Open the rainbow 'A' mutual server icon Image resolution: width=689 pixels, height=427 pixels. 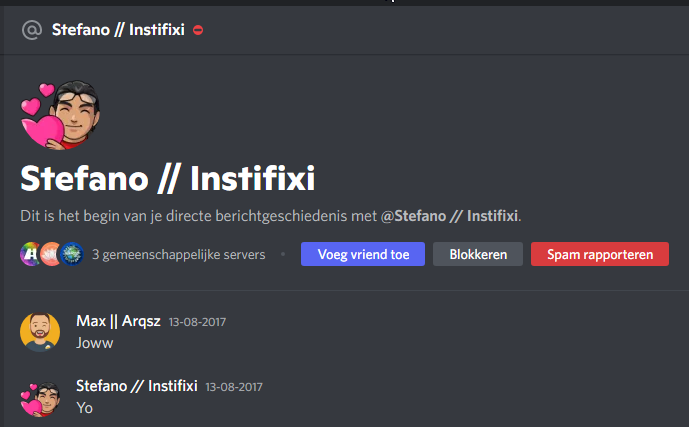point(30,254)
